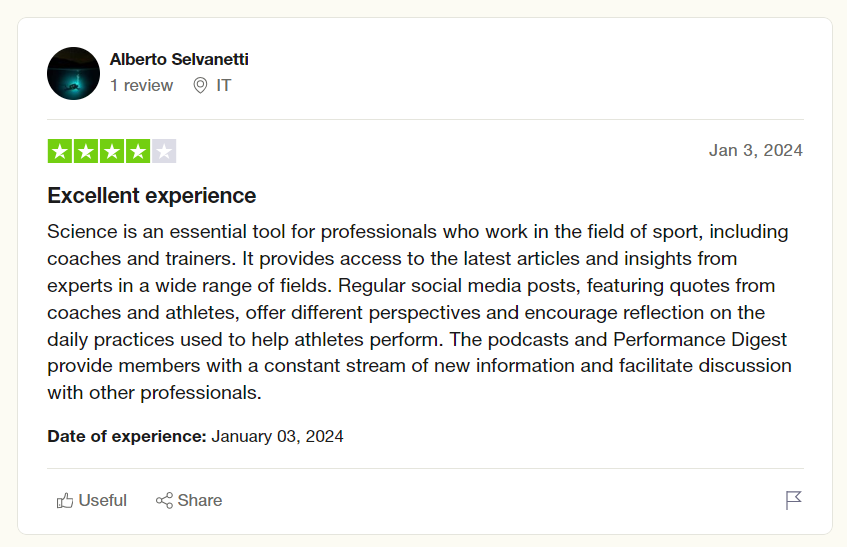The width and height of the screenshot is (847, 547).
Task: Share this review
Action: [189, 501]
